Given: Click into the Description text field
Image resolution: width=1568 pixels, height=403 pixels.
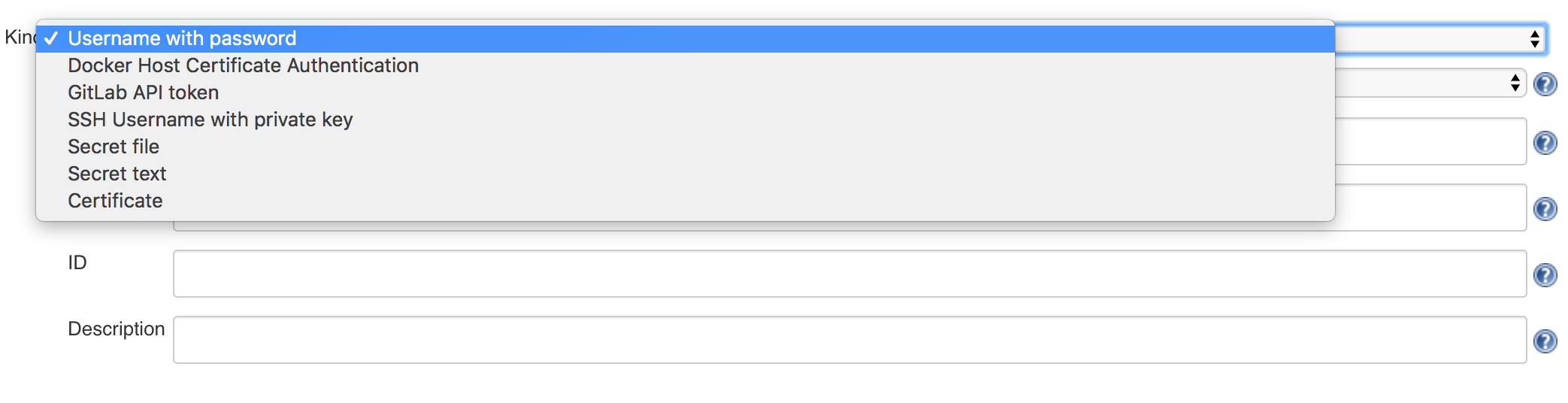Looking at the screenshot, I should click(849, 340).
